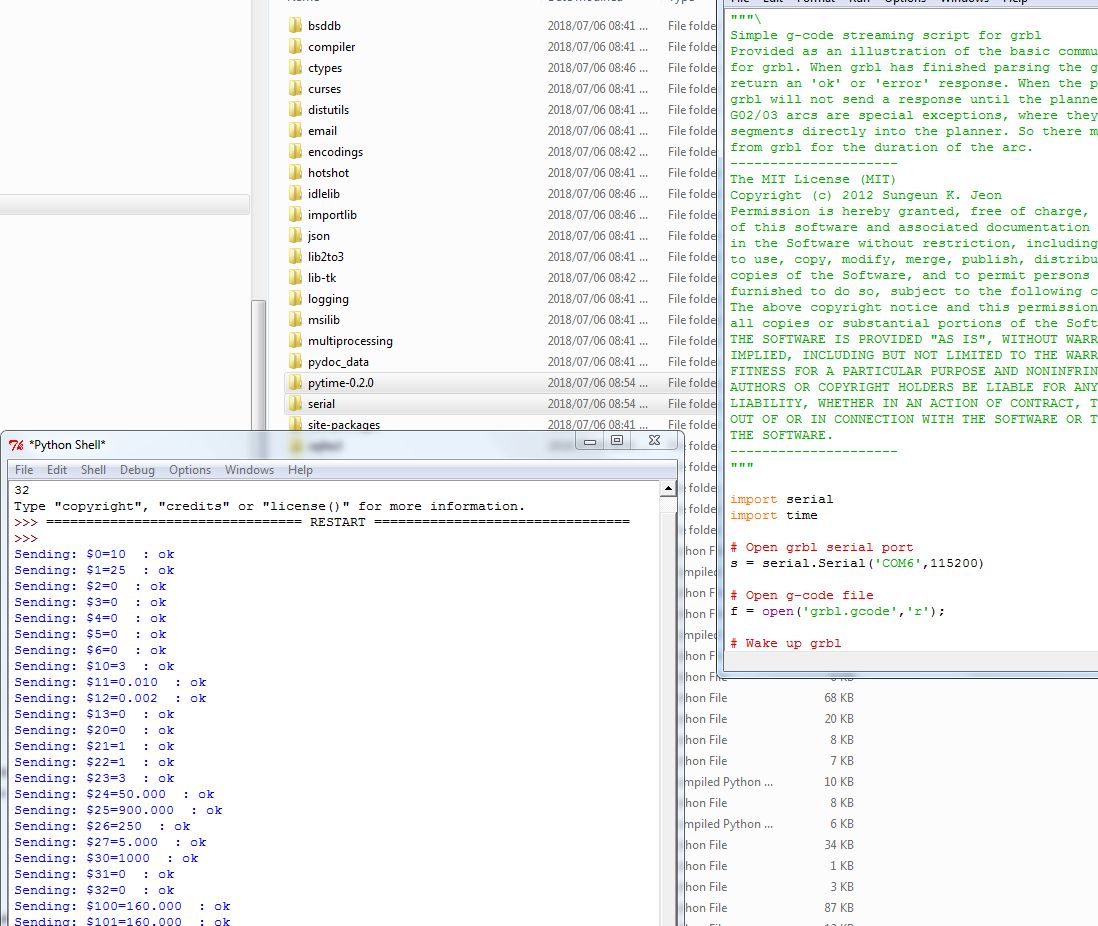Click the date modified for the bsddb folder
The height and width of the screenshot is (926, 1098).
597,26
